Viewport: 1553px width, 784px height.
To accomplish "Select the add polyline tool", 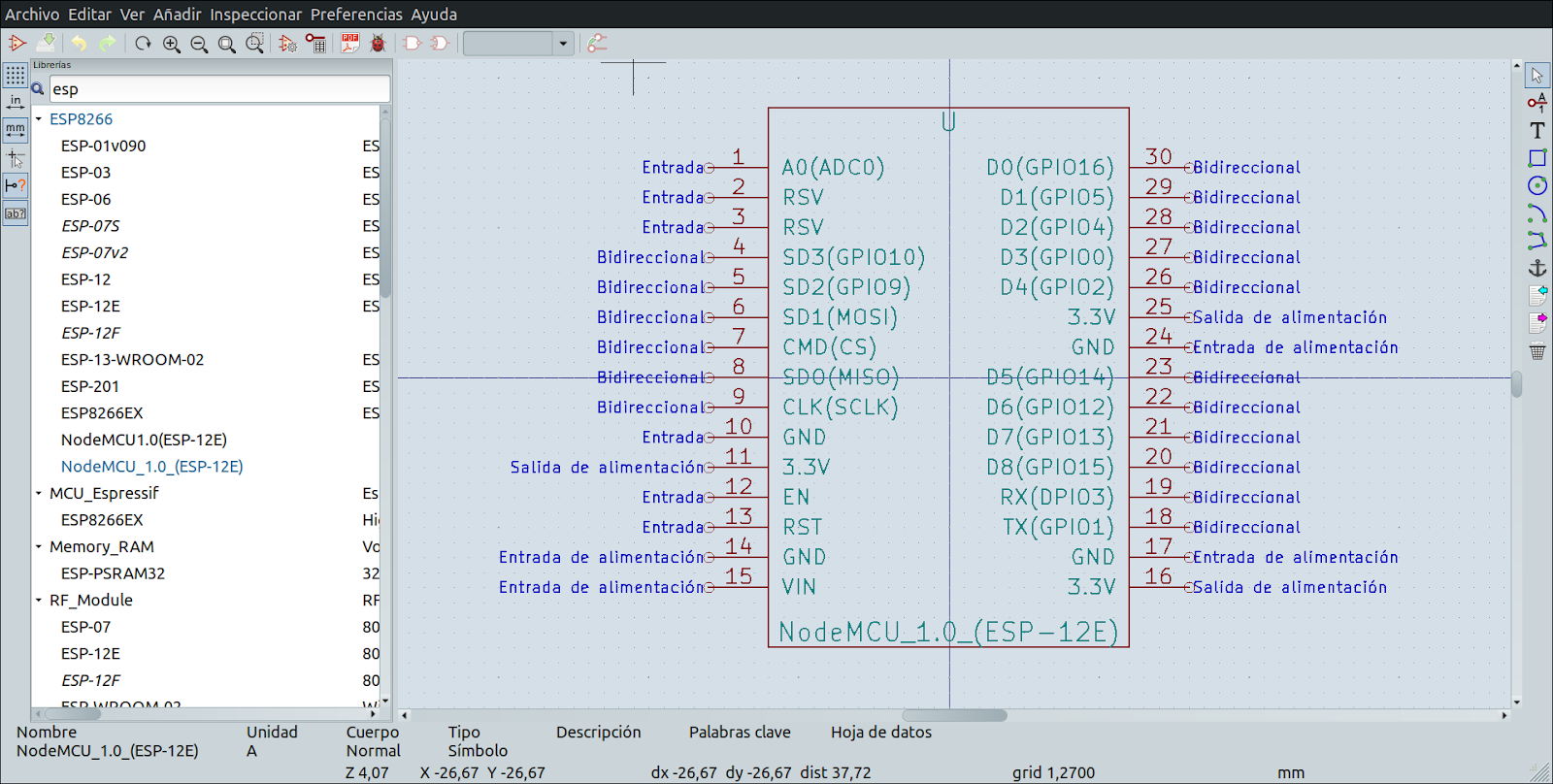I will tap(1537, 241).
